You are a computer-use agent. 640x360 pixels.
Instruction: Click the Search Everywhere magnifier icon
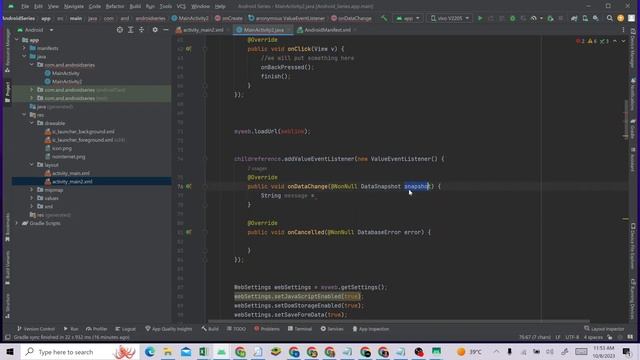pyautogui.click(x=609, y=18)
